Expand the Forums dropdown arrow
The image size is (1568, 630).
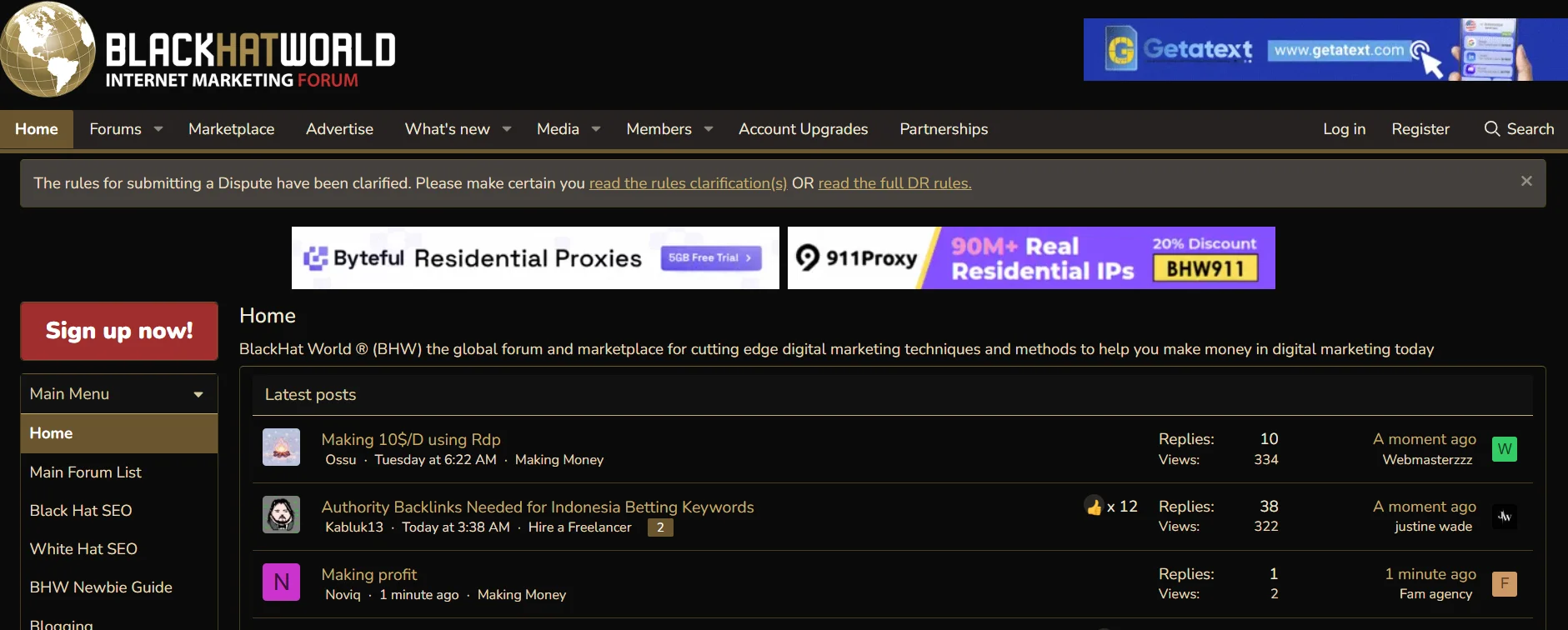tap(158, 129)
